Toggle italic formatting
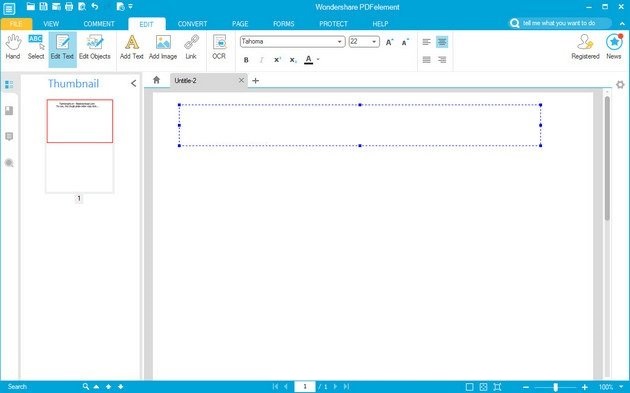The image size is (630, 393). pyautogui.click(x=261, y=60)
